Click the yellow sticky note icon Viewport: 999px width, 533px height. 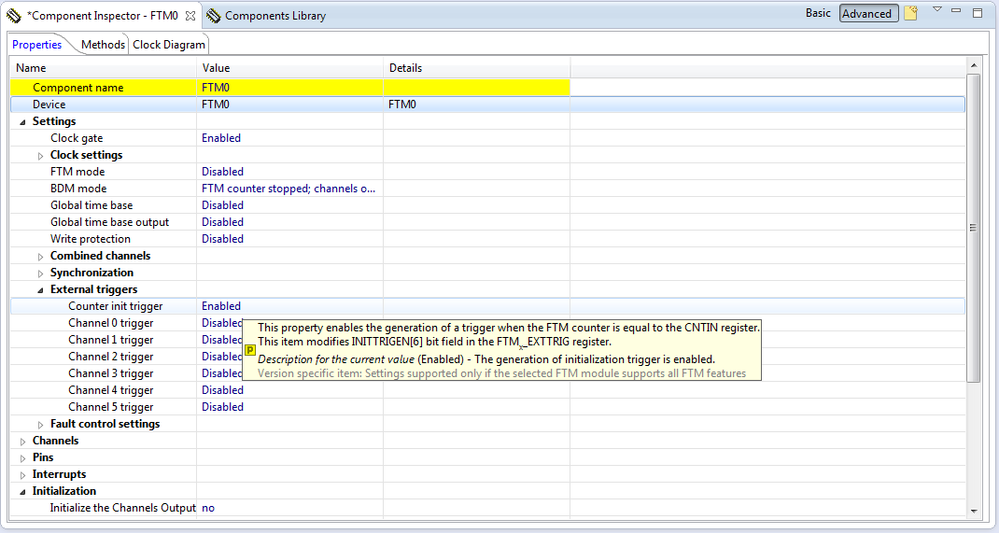click(911, 14)
